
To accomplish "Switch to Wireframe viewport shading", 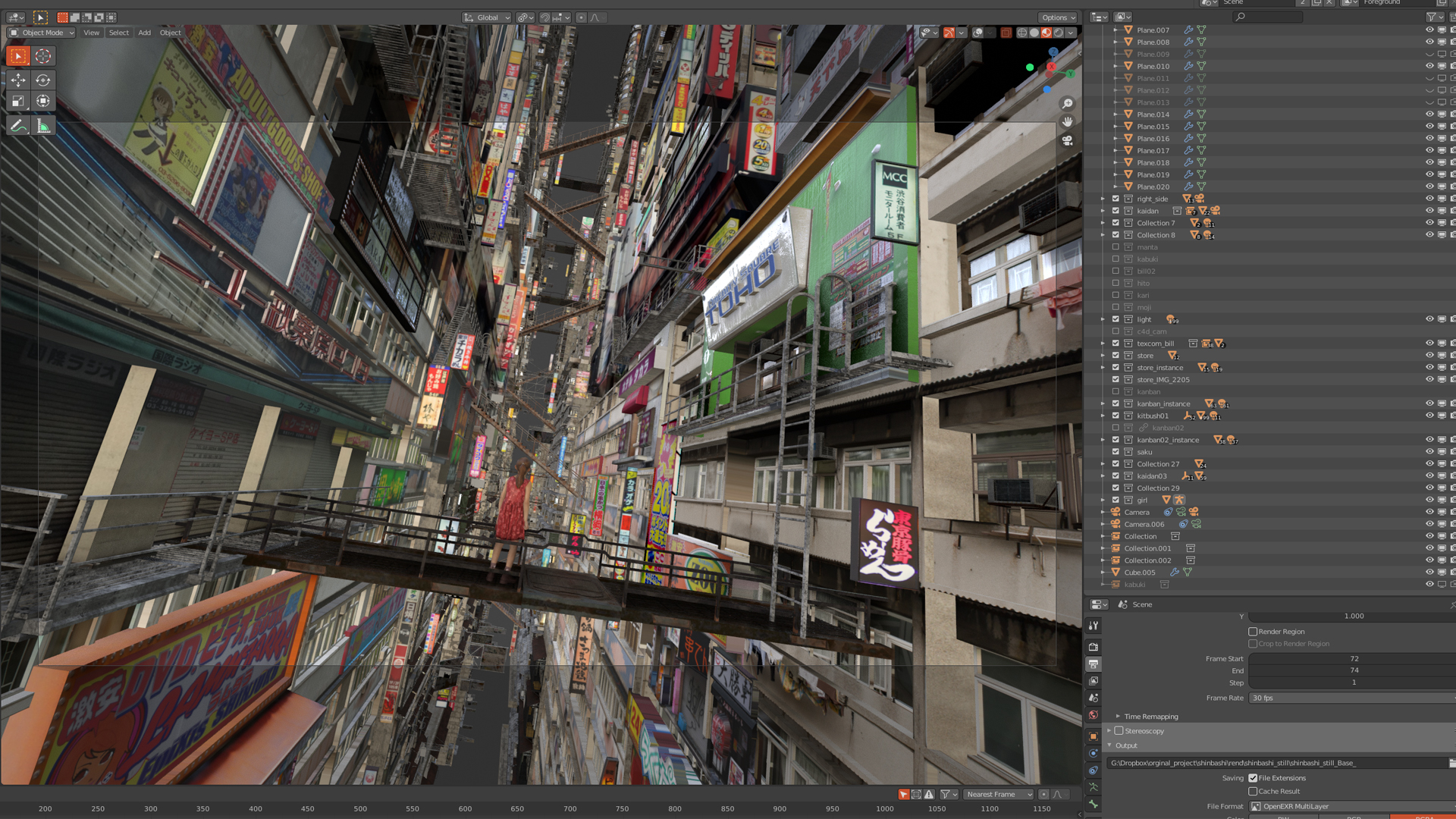I will [1022, 33].
